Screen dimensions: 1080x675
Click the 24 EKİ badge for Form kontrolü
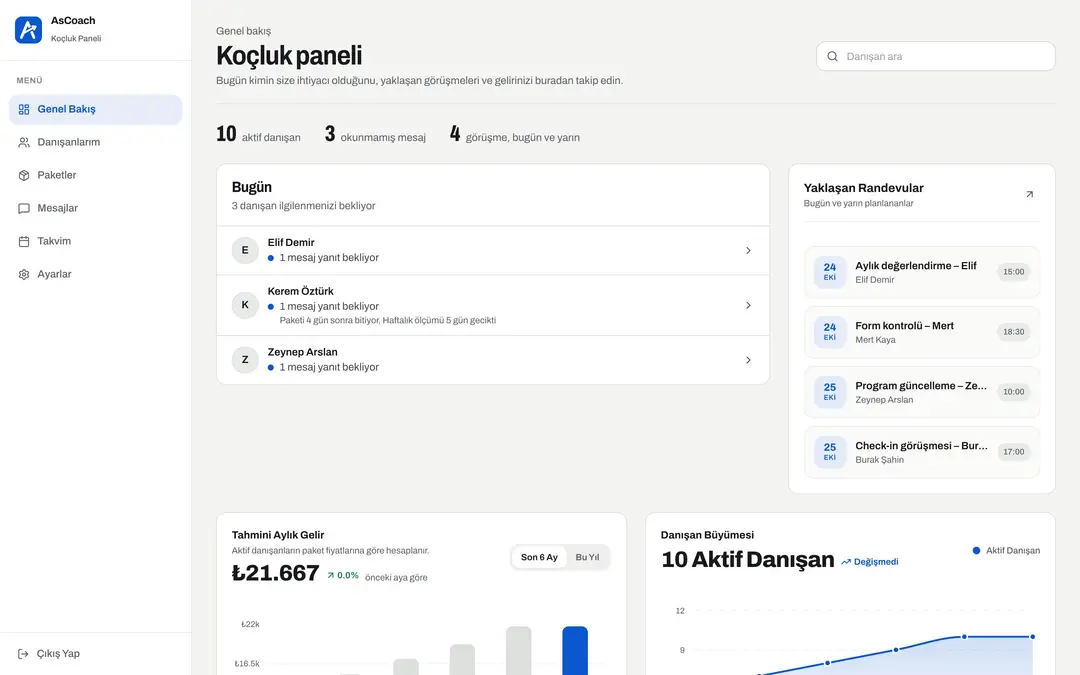coord(830,332)
